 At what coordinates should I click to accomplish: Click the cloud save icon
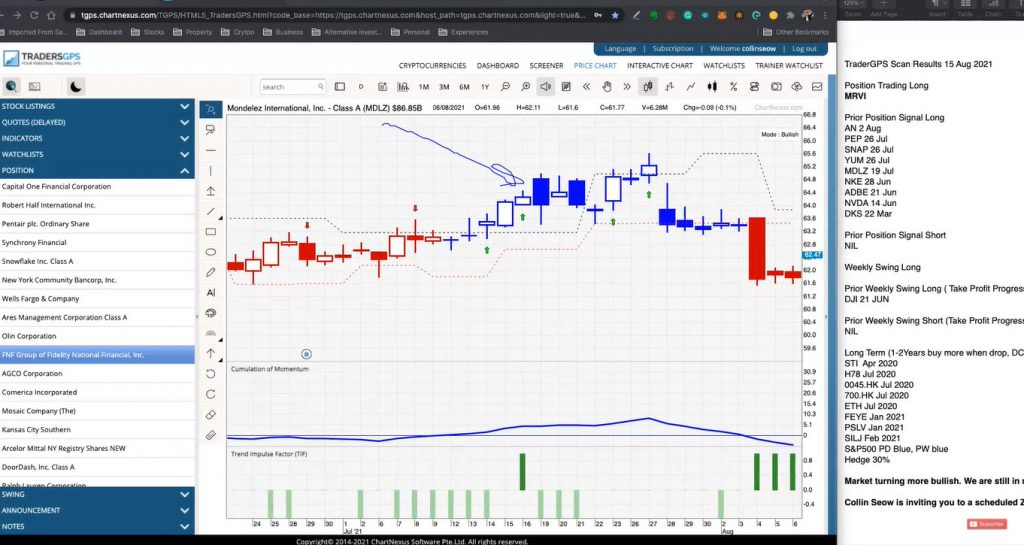point(796,86)
